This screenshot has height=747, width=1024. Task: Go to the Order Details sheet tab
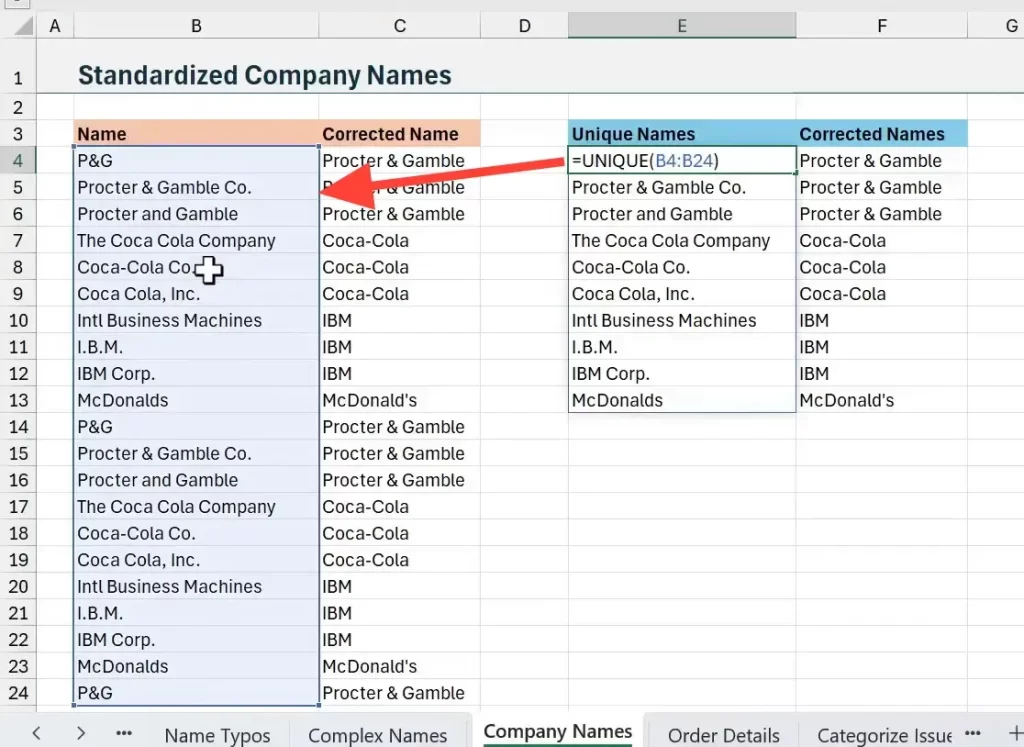[x=723, y=735]
